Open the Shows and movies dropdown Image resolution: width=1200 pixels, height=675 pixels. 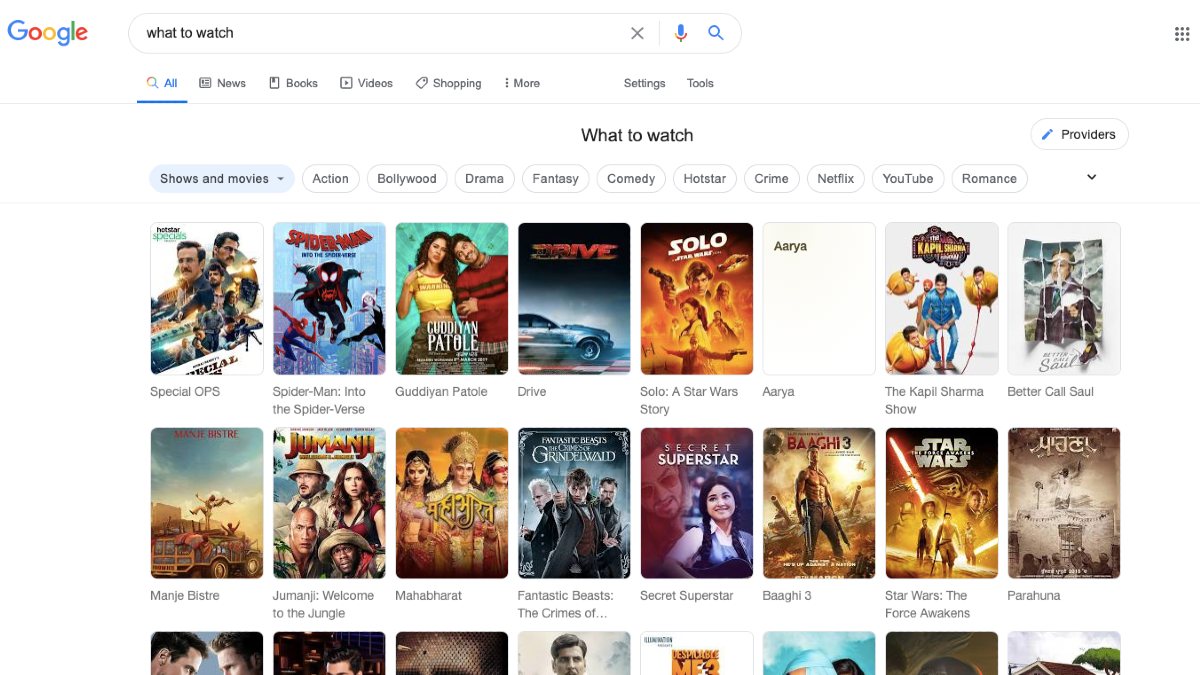pyautogui.click(x=221, y=178)
